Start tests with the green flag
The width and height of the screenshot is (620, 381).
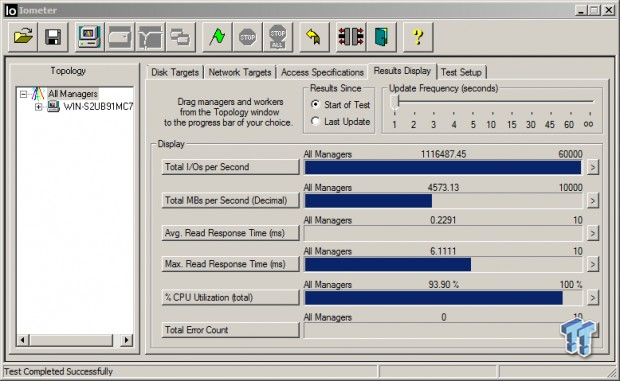point(217,37)
